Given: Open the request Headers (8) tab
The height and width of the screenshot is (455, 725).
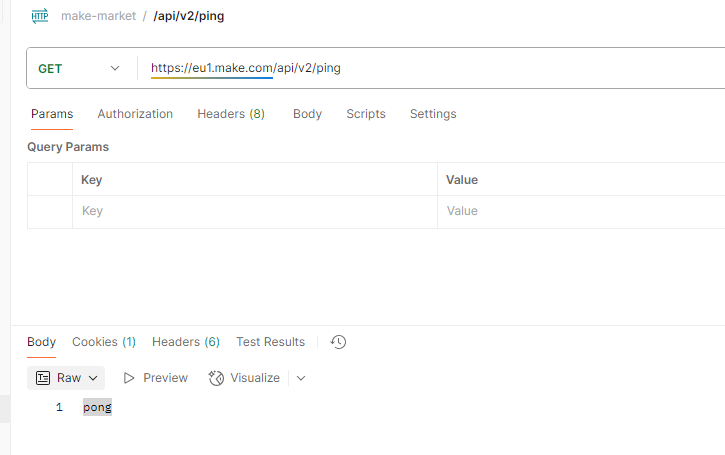Looking at the screenshot, I should (231, 114).
